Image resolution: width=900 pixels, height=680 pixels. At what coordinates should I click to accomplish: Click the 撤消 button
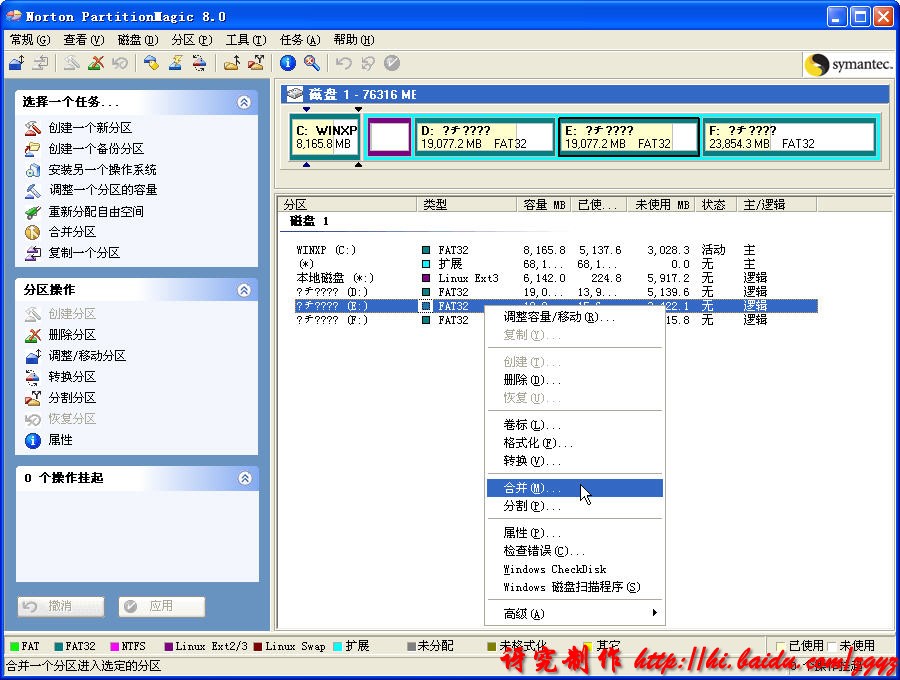tap(61, 606)
